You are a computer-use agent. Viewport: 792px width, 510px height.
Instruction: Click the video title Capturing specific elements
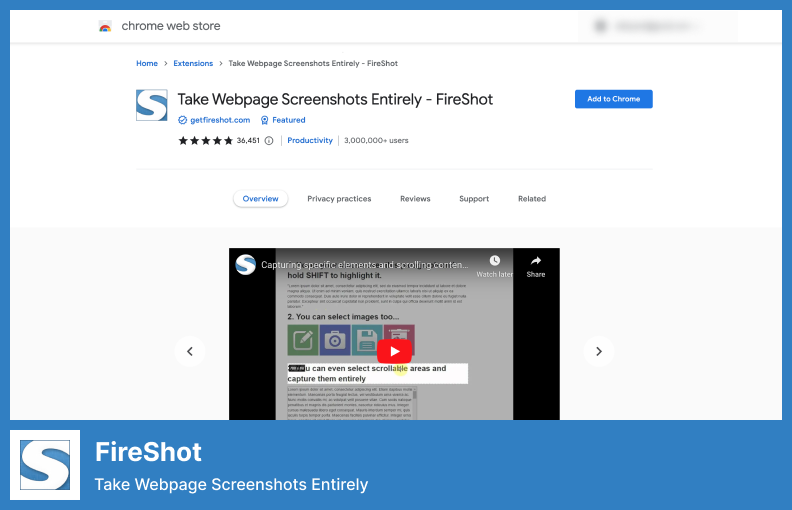coord(365,265)
